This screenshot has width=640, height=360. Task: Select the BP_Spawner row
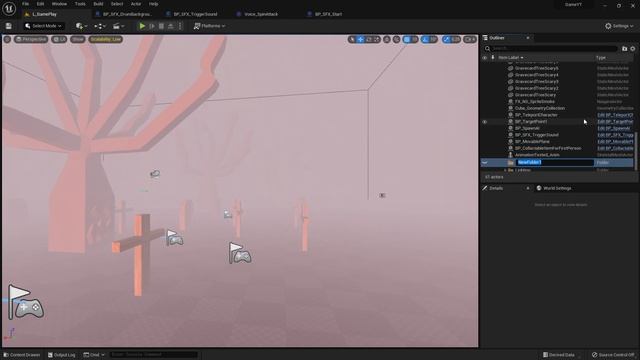(x=558, y=128)
